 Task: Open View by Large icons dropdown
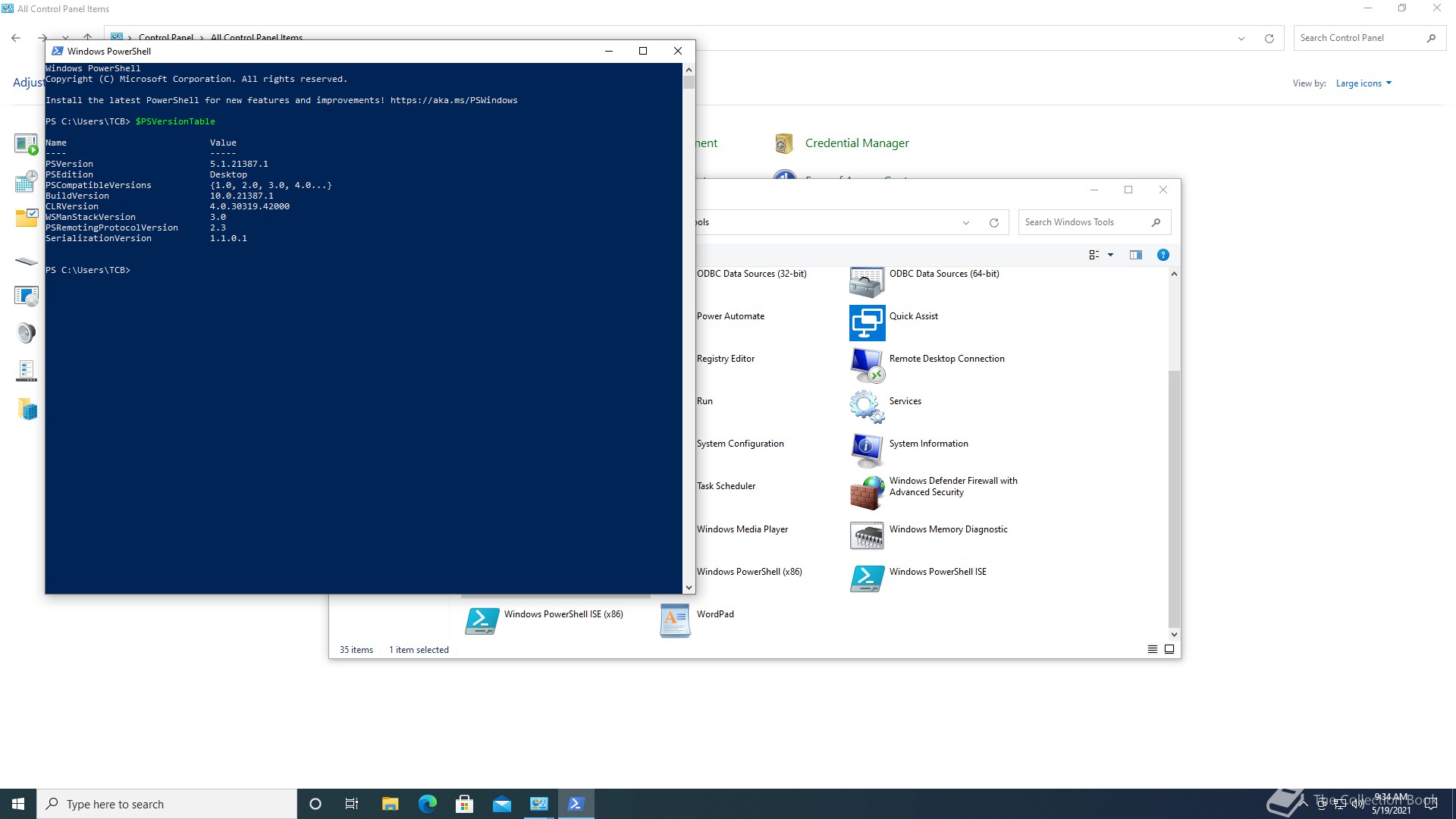pos(1363,83)
